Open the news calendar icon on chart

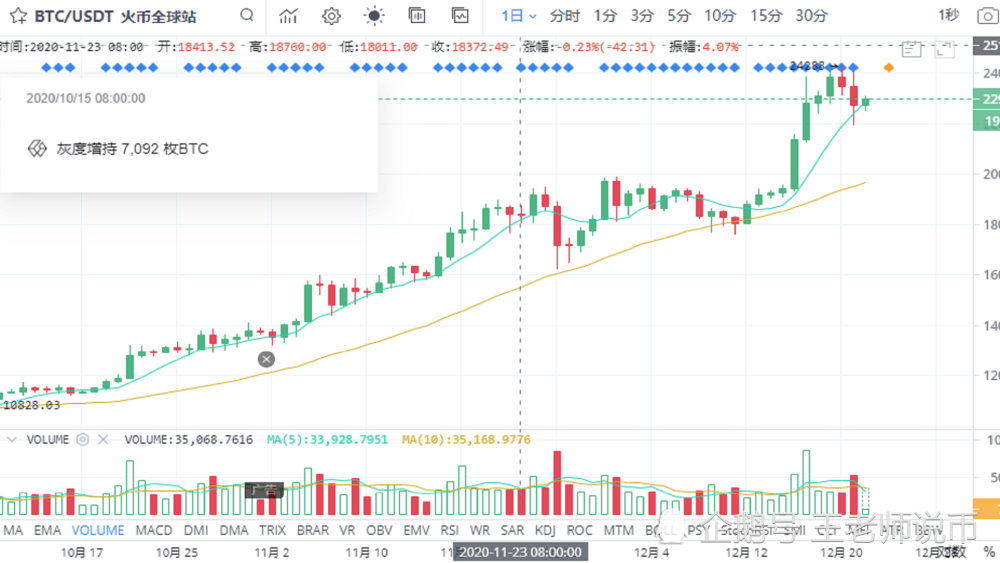pos(911,48)
